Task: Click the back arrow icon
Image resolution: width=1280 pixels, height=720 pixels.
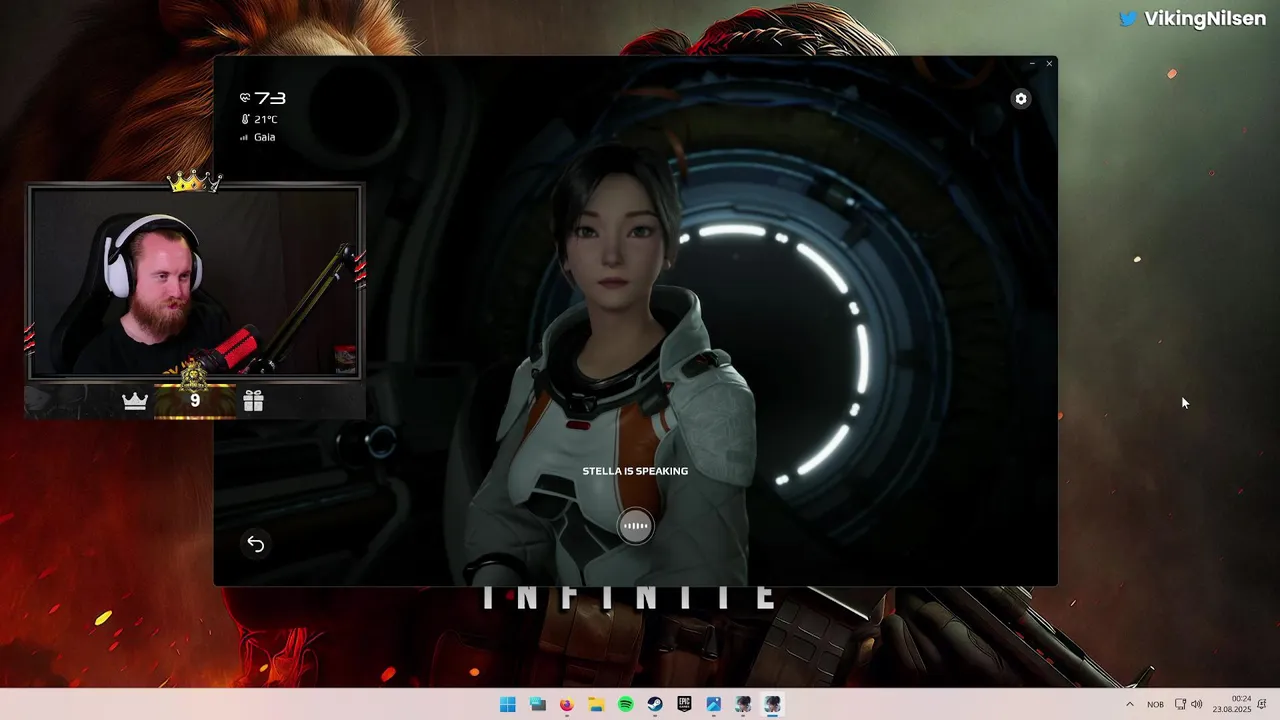Action: tap(256, 544)
